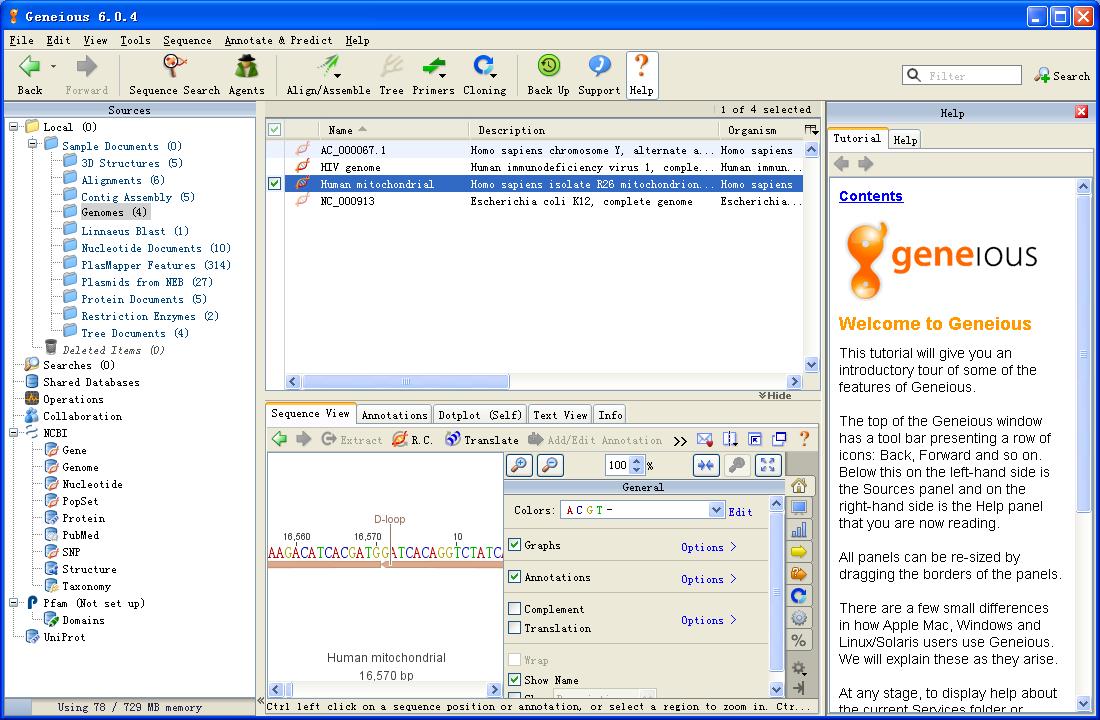1100x720 pixels.
Task: Collapse the Sample Documents tree node
Action: point(32,144)
